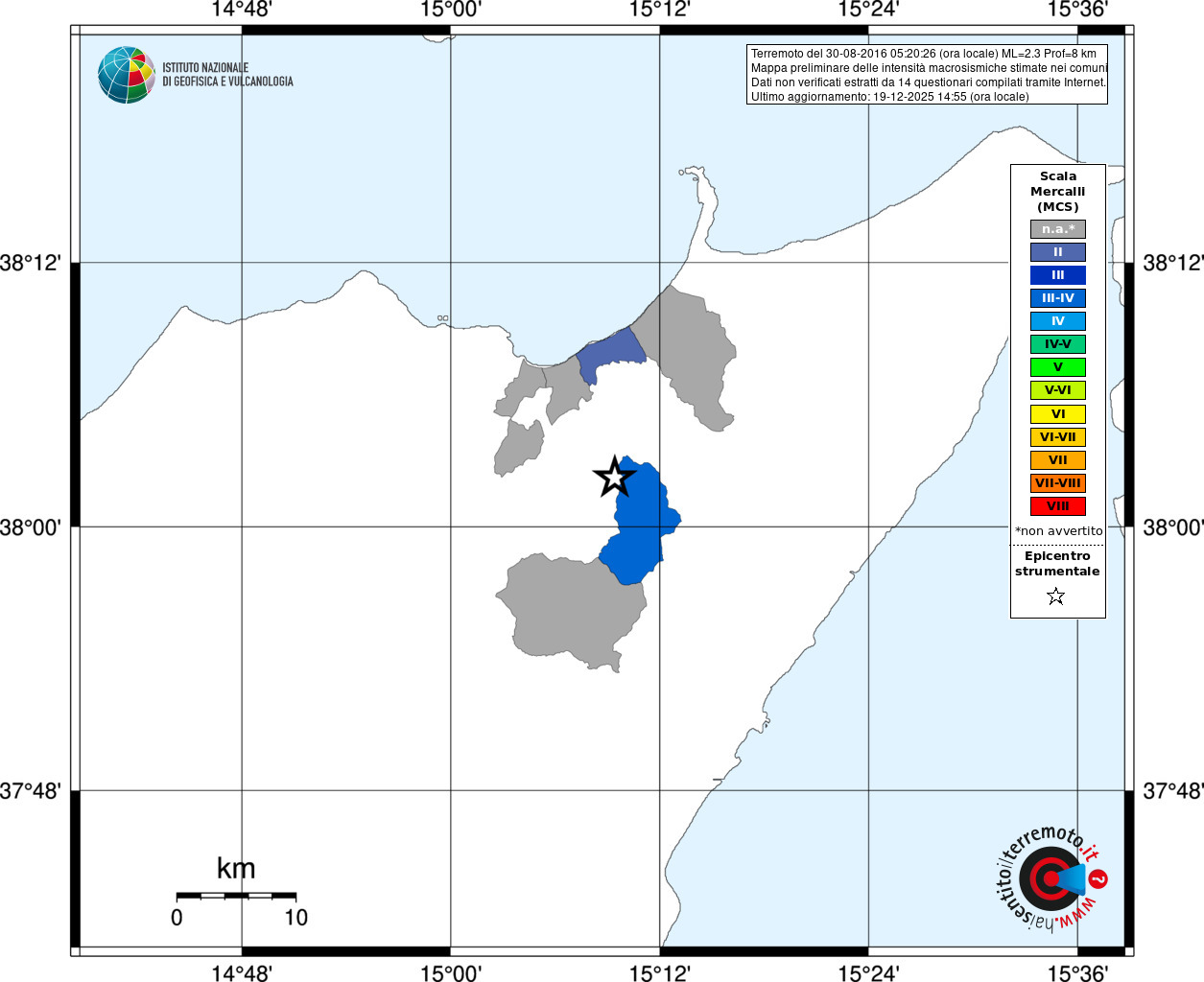Viewport: 1204px width, 982px height.
Task: Select the VII orange legend swatch
Action: click(1058, 460)
